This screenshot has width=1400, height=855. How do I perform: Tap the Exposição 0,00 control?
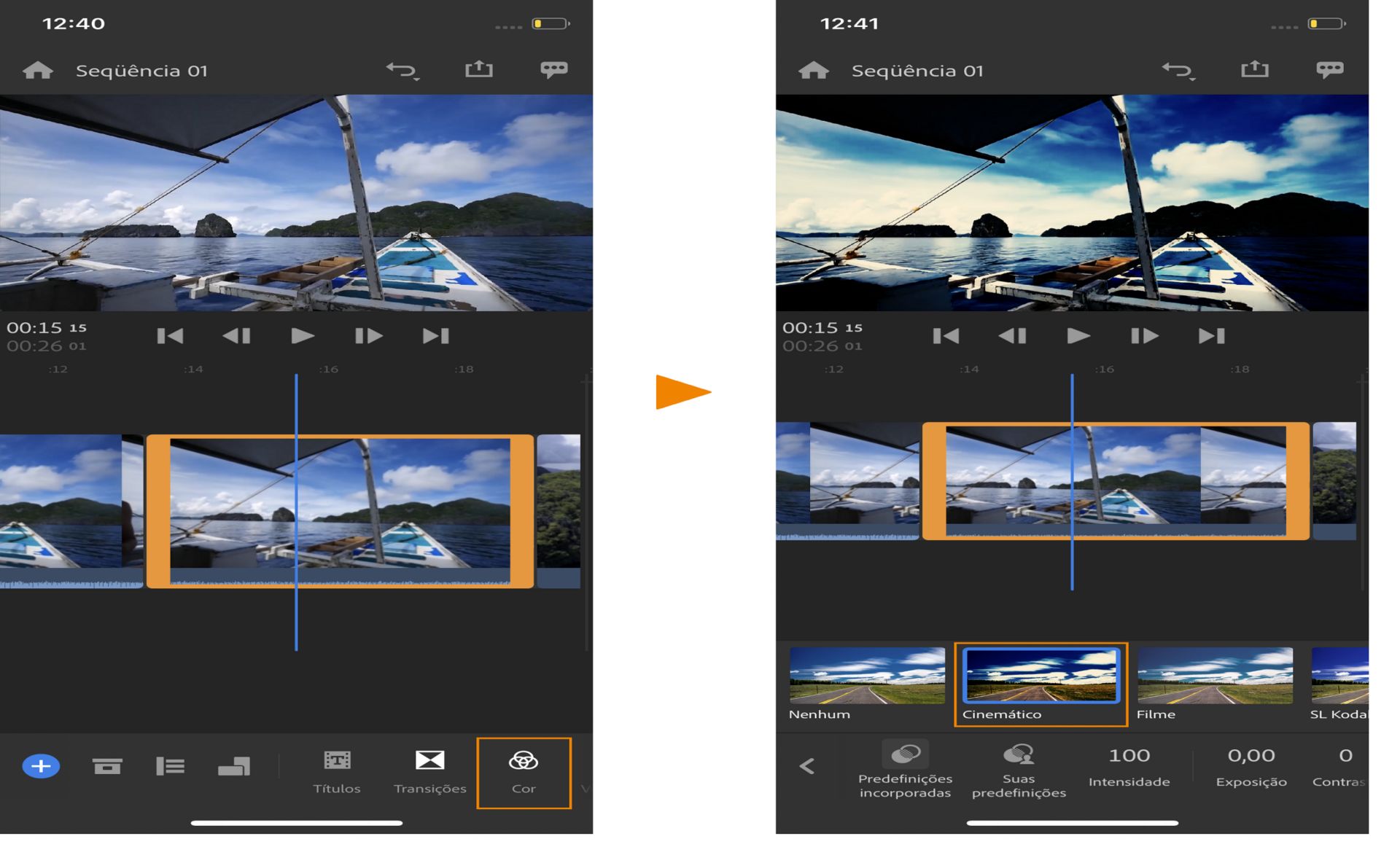pos(1251,766)
